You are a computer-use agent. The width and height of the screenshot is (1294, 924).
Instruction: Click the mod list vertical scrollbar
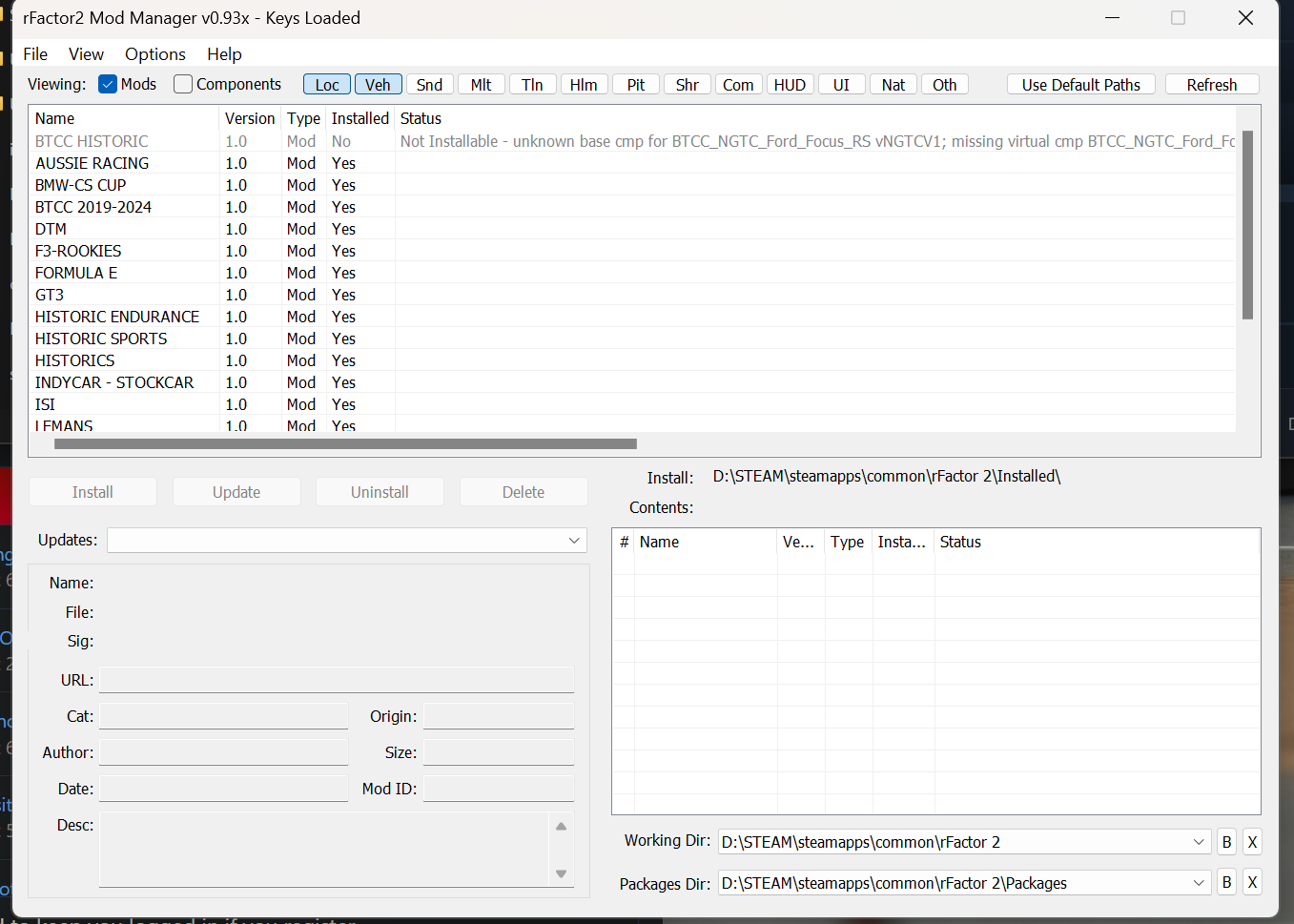point(1247,225)
